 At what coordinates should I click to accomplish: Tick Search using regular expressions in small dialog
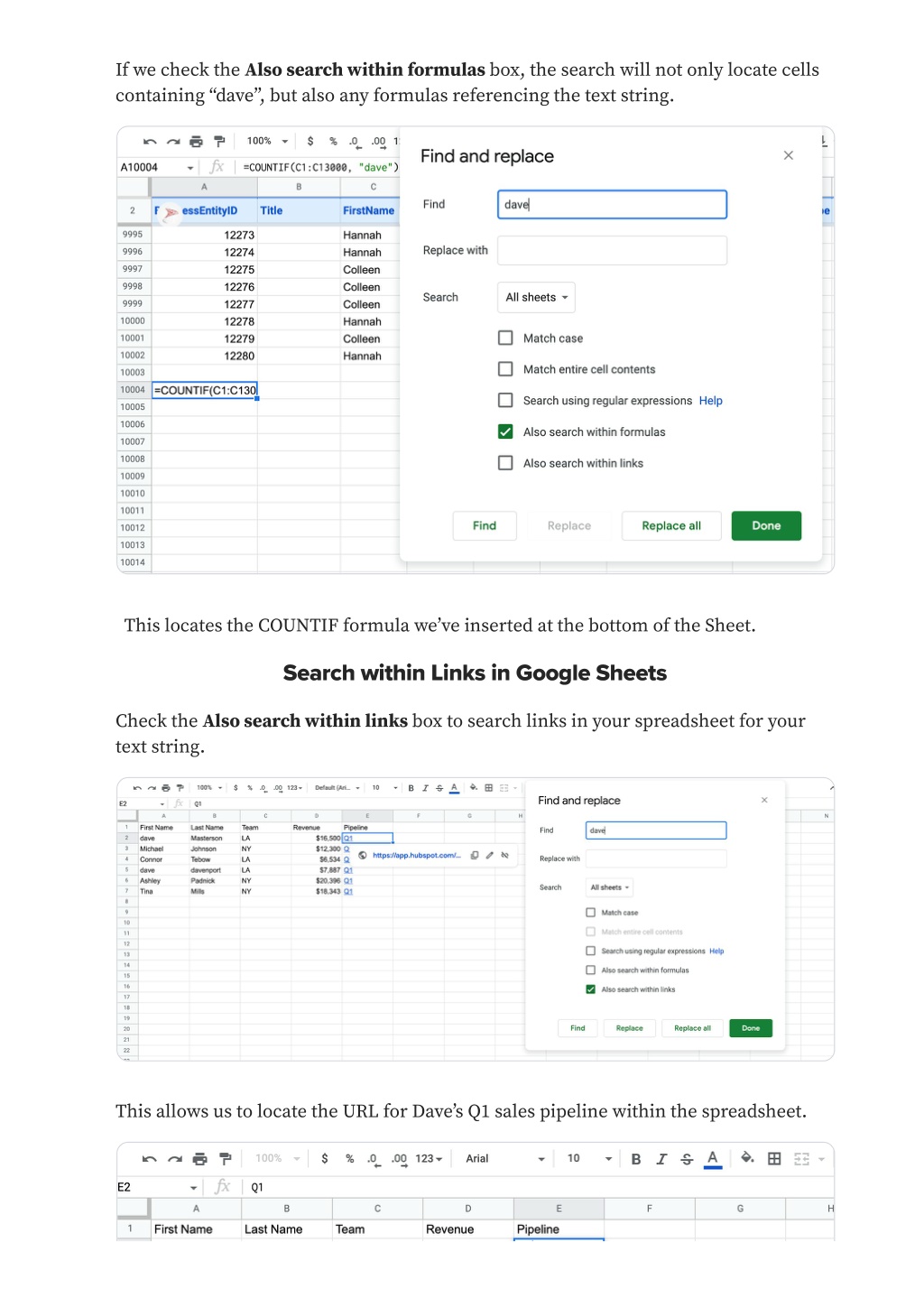[591, 951]
